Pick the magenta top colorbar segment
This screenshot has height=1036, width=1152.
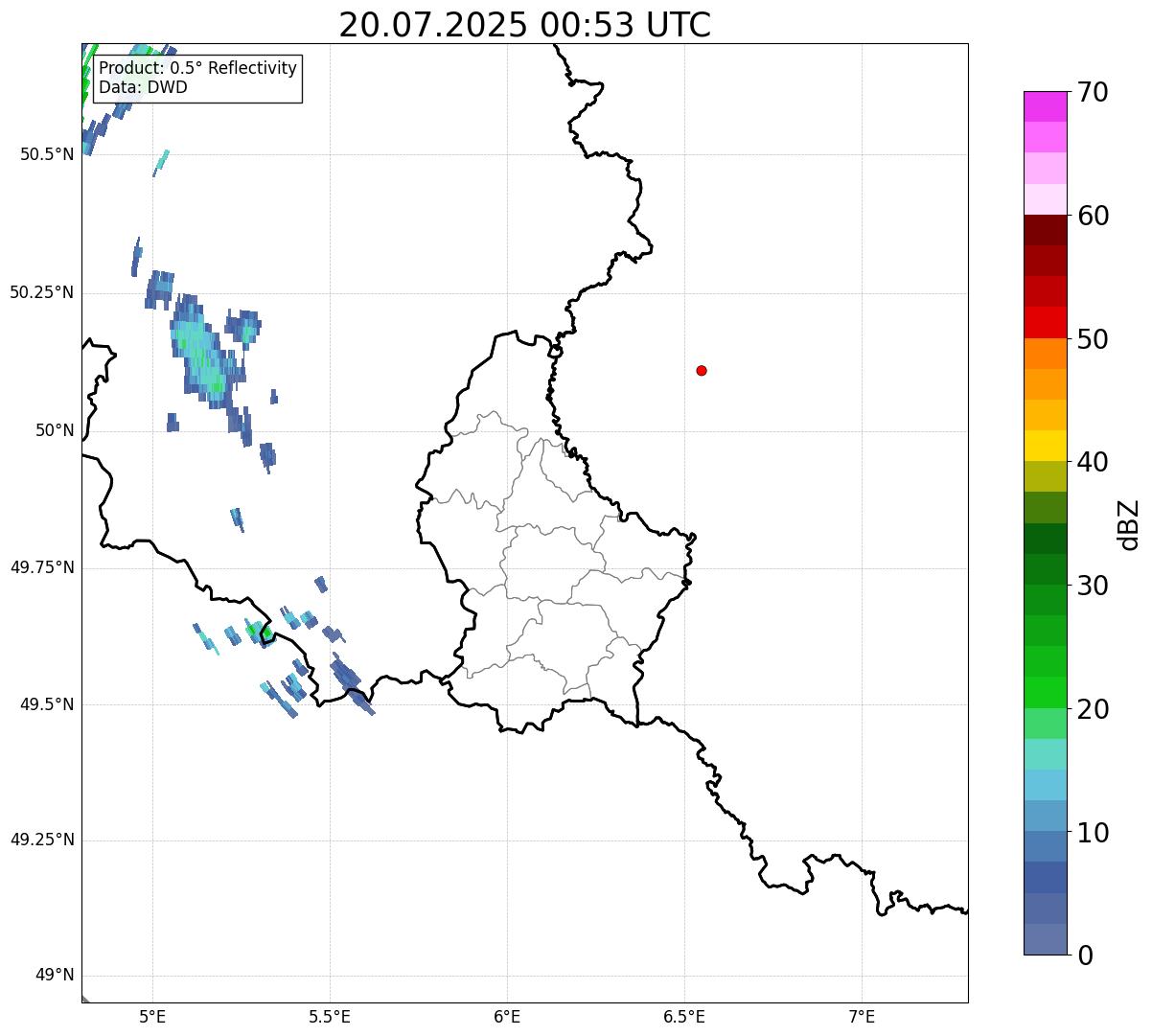click(1046, 106)
